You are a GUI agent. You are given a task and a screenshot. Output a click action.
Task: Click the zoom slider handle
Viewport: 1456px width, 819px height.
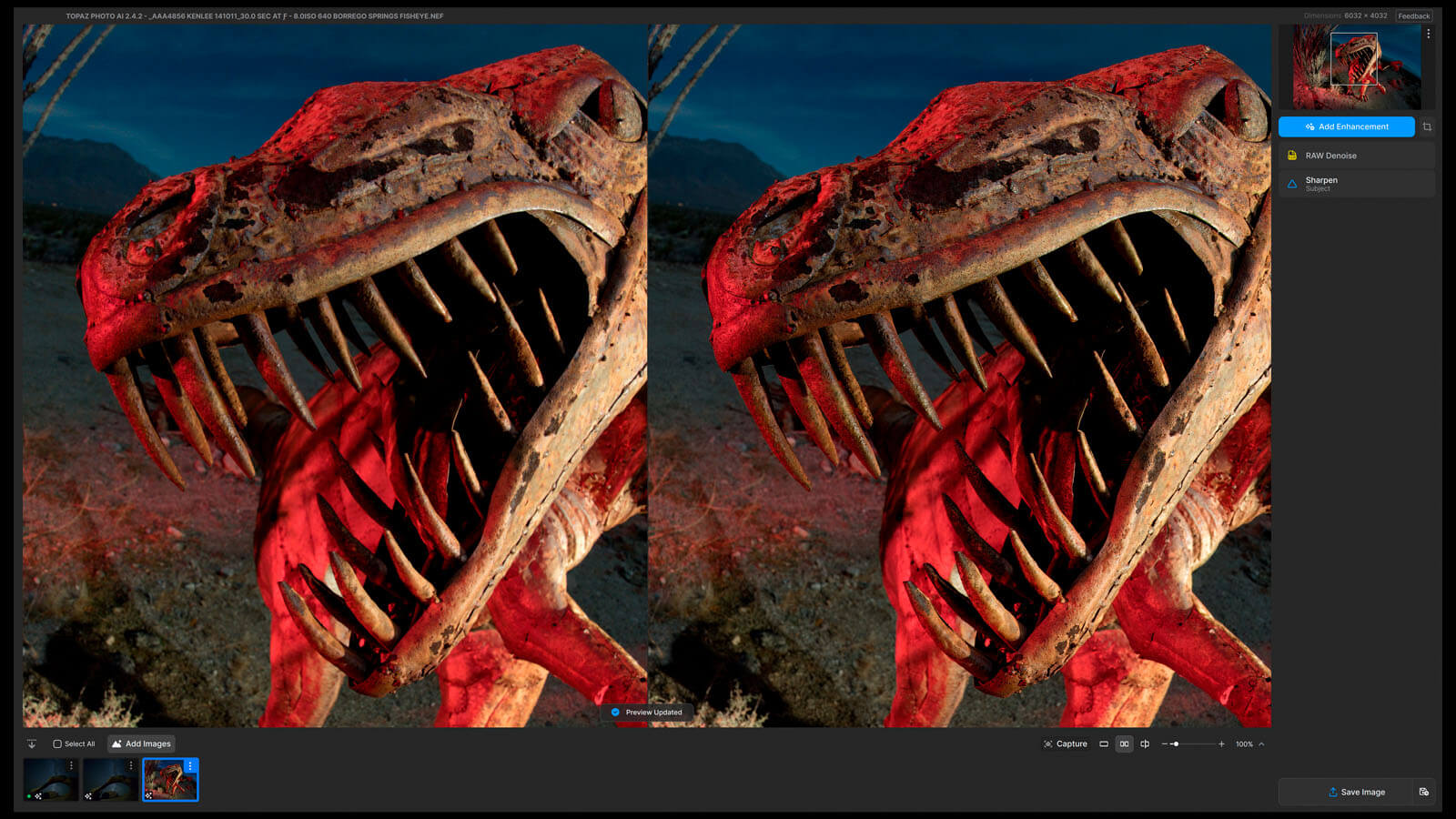click(x=1176, y=744)
